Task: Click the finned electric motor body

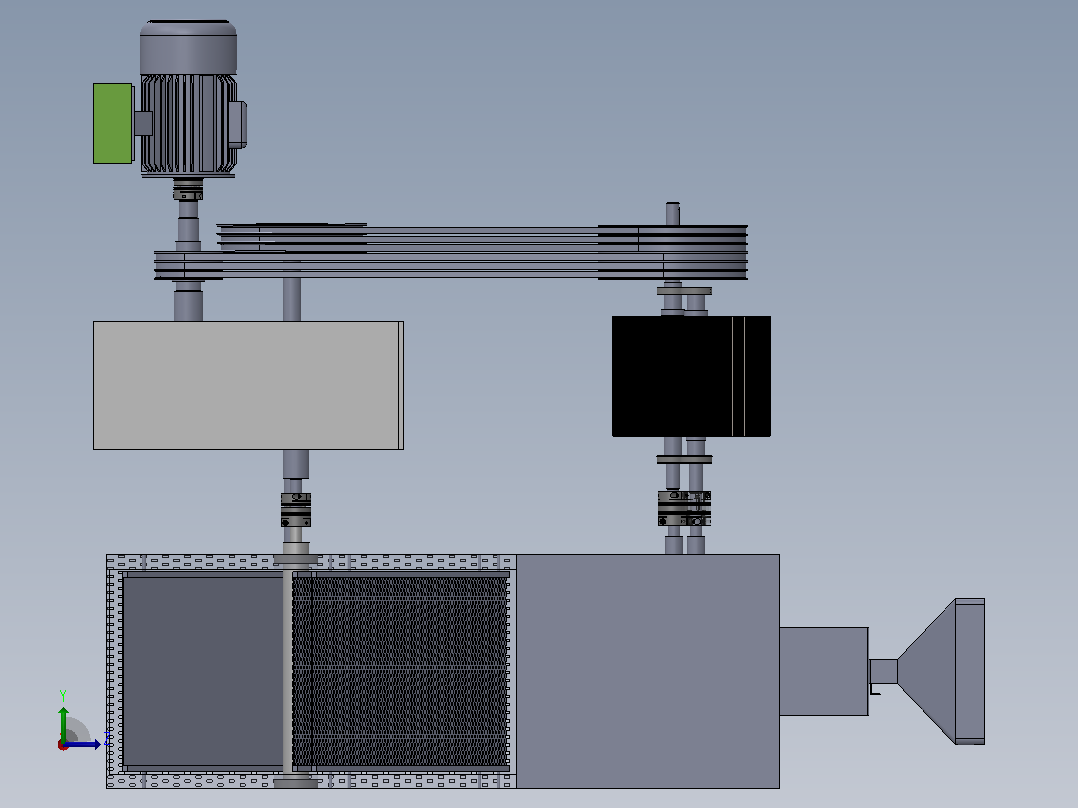Action: tap(188, 124)
